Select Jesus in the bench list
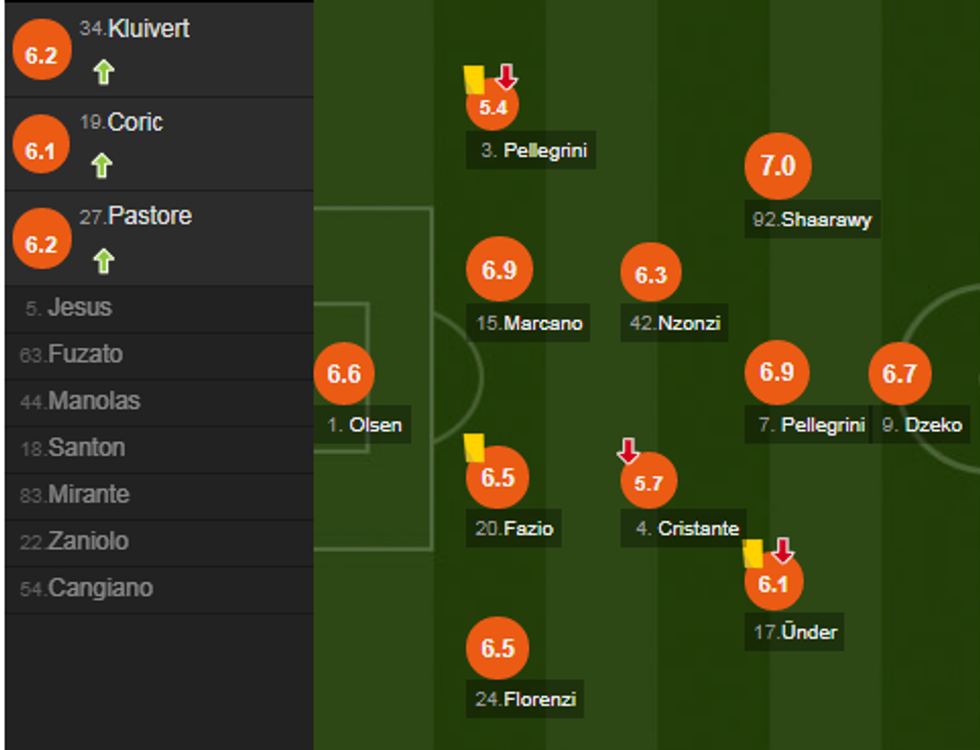980x750 pixels. tap(80, 308)
